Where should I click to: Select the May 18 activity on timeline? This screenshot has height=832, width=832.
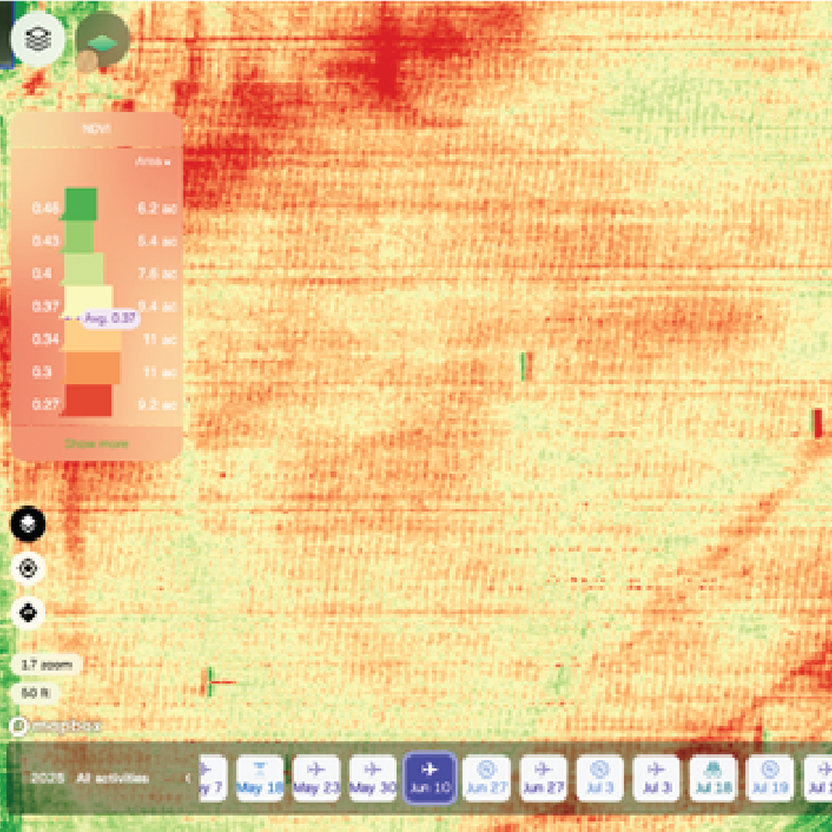(x=259, y=778)
